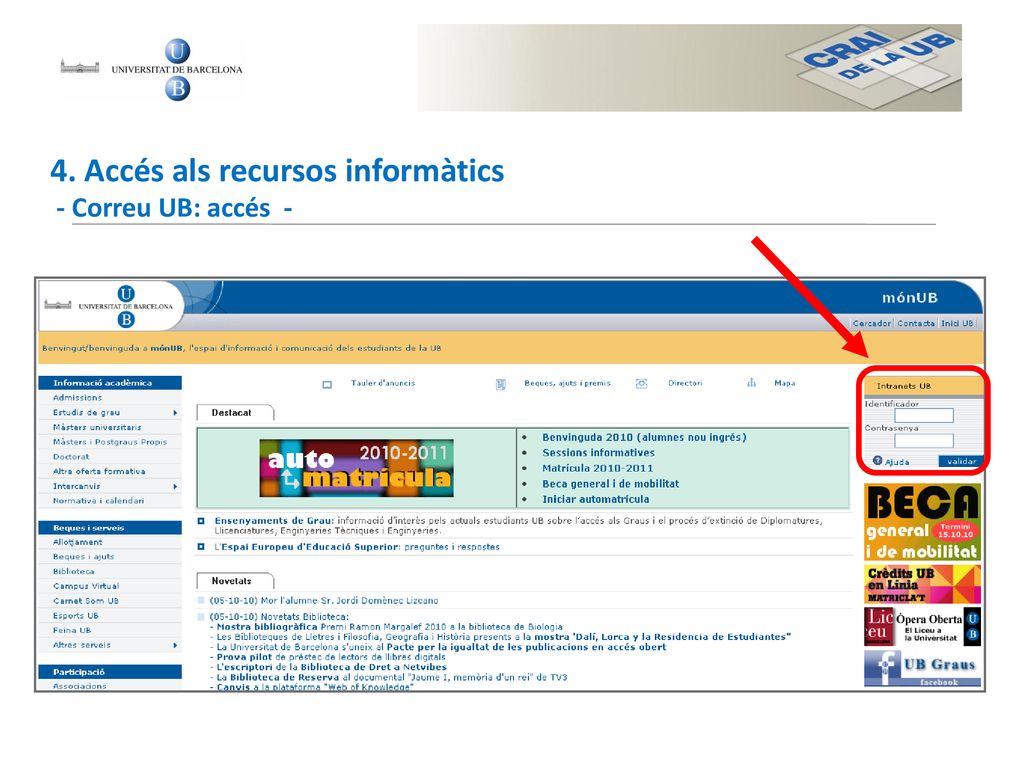Viewport: 1024px width, 768px height.
Task: Open Màsters i Postgraus Propis menu item
Action: pos(110,442)
